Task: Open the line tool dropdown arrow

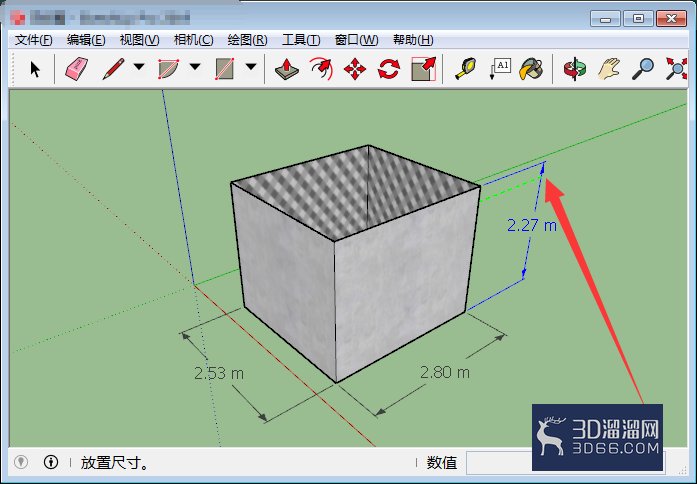Action: click(139, 67)
